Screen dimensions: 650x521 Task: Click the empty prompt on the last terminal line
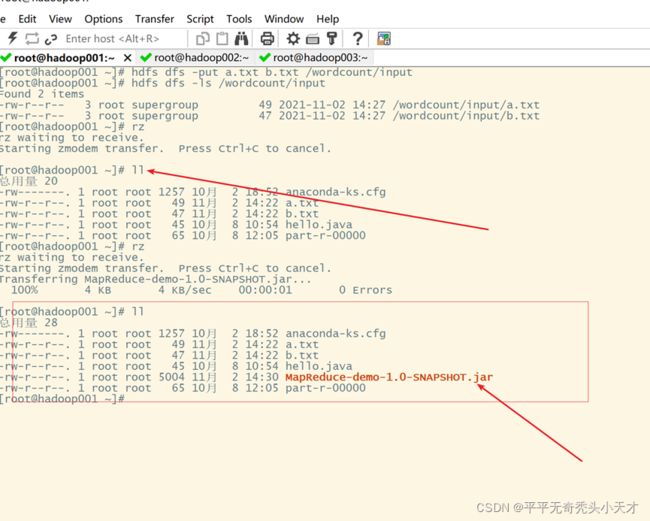click(63, 399)
